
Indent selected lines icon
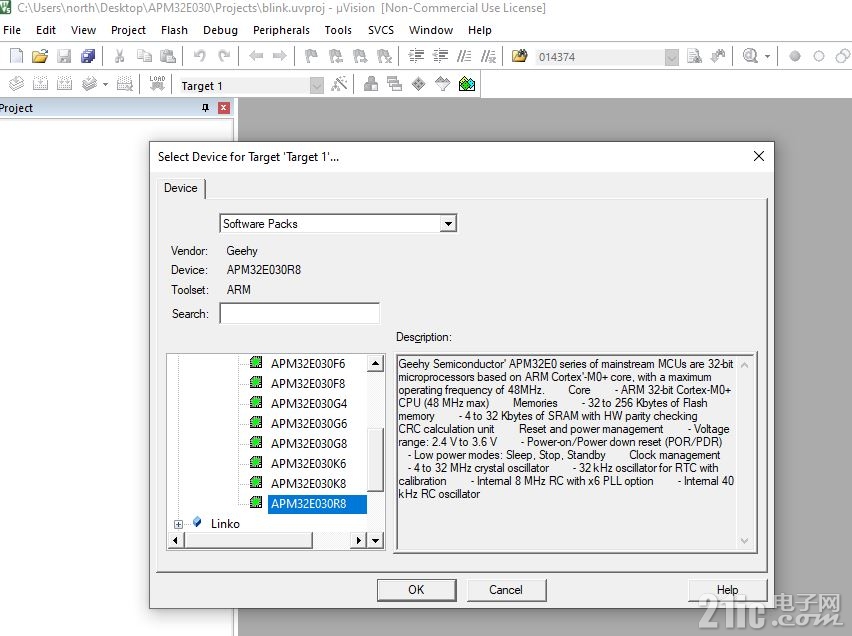(x=416, y=56)
